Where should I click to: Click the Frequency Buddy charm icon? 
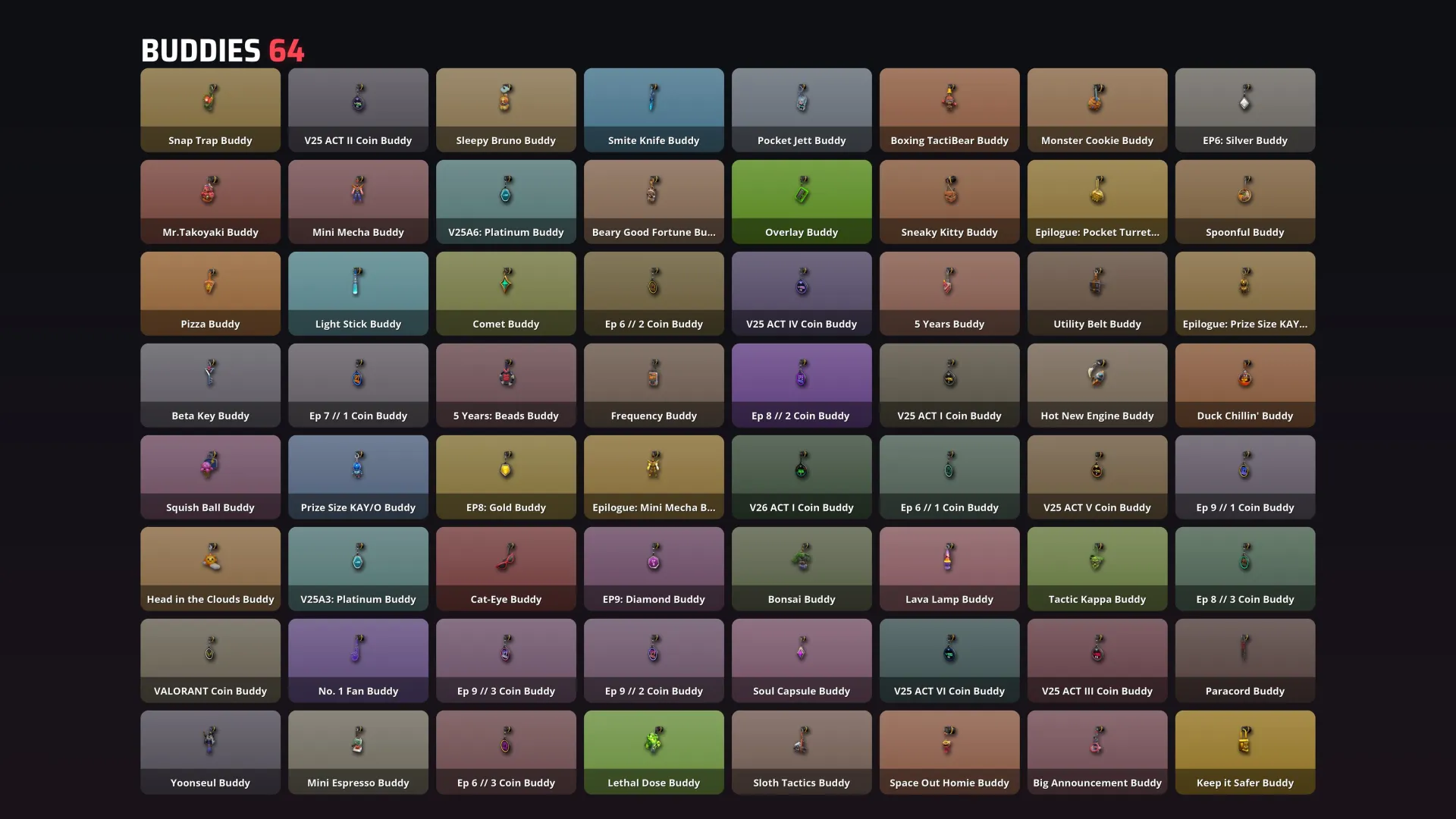coord(654,373)
